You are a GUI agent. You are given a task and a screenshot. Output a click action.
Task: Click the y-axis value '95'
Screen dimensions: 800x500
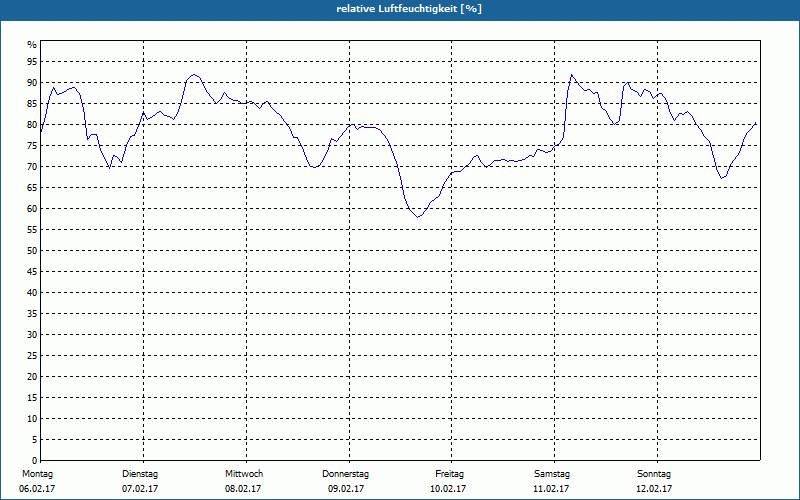tap(32, 62)
